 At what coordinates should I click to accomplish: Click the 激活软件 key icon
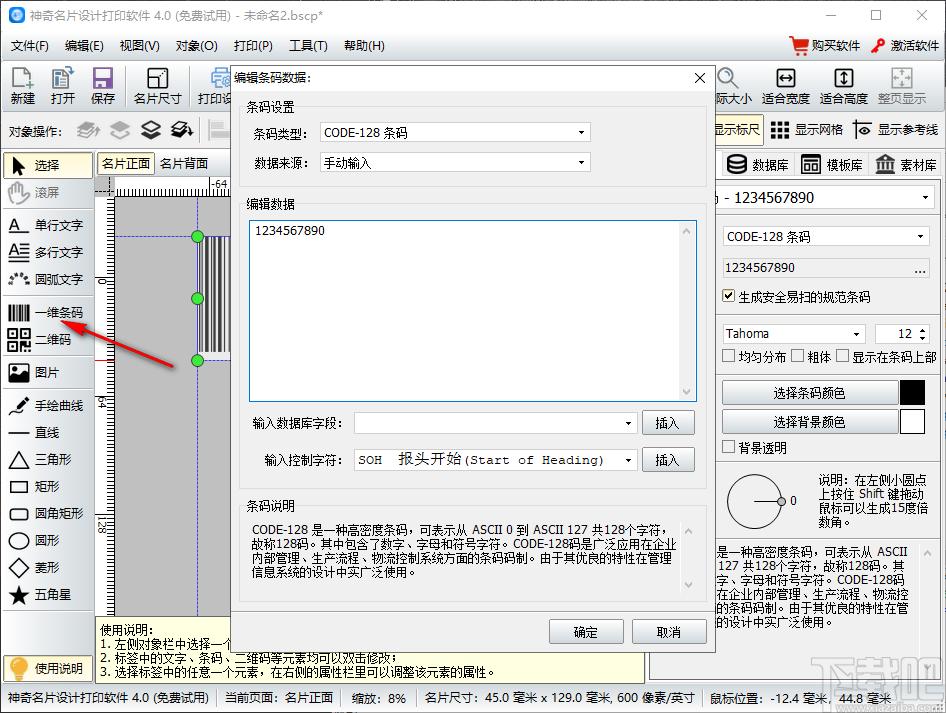(x=878, y=46)
